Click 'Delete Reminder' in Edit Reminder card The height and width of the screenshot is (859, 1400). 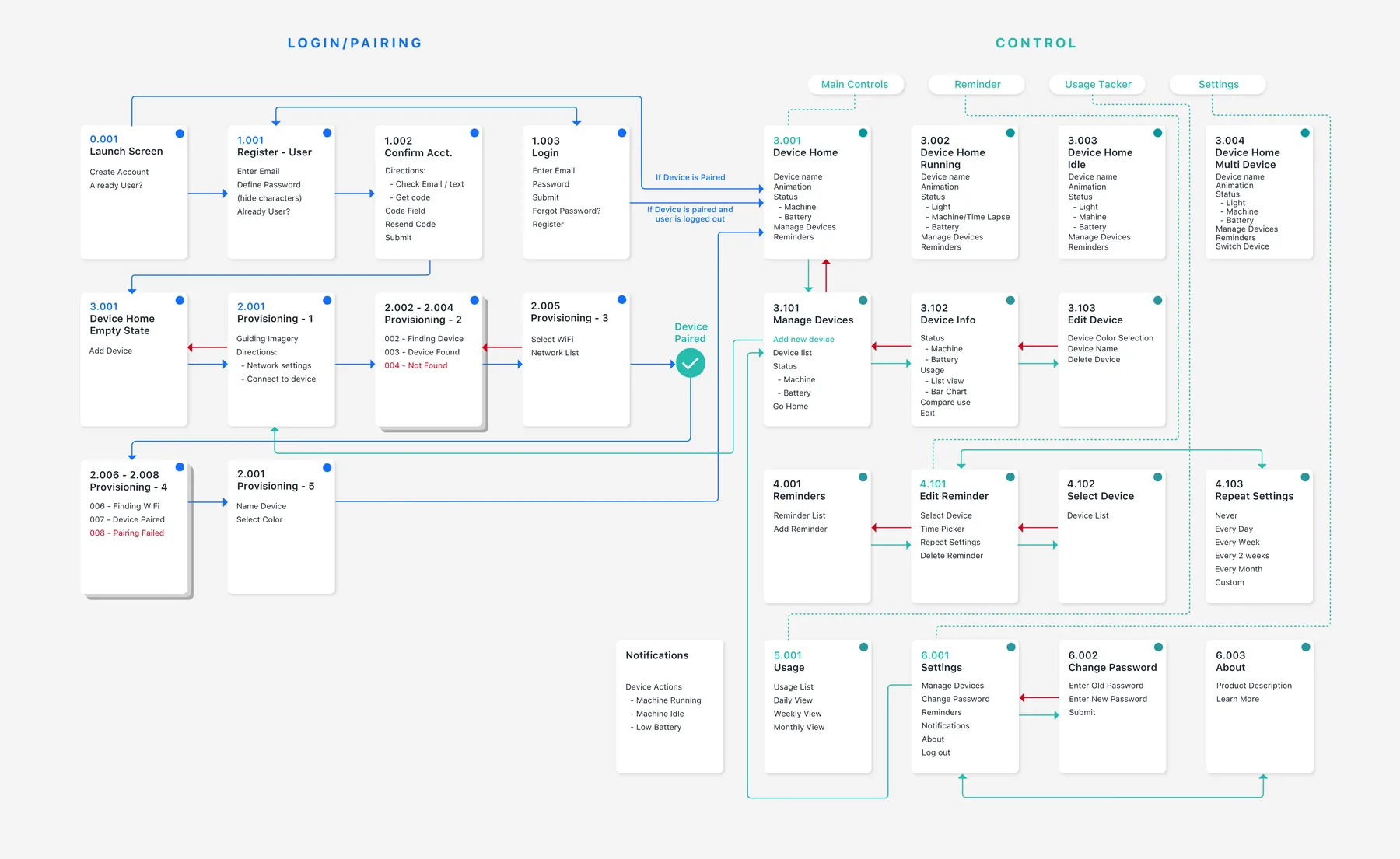click(951, 556)
